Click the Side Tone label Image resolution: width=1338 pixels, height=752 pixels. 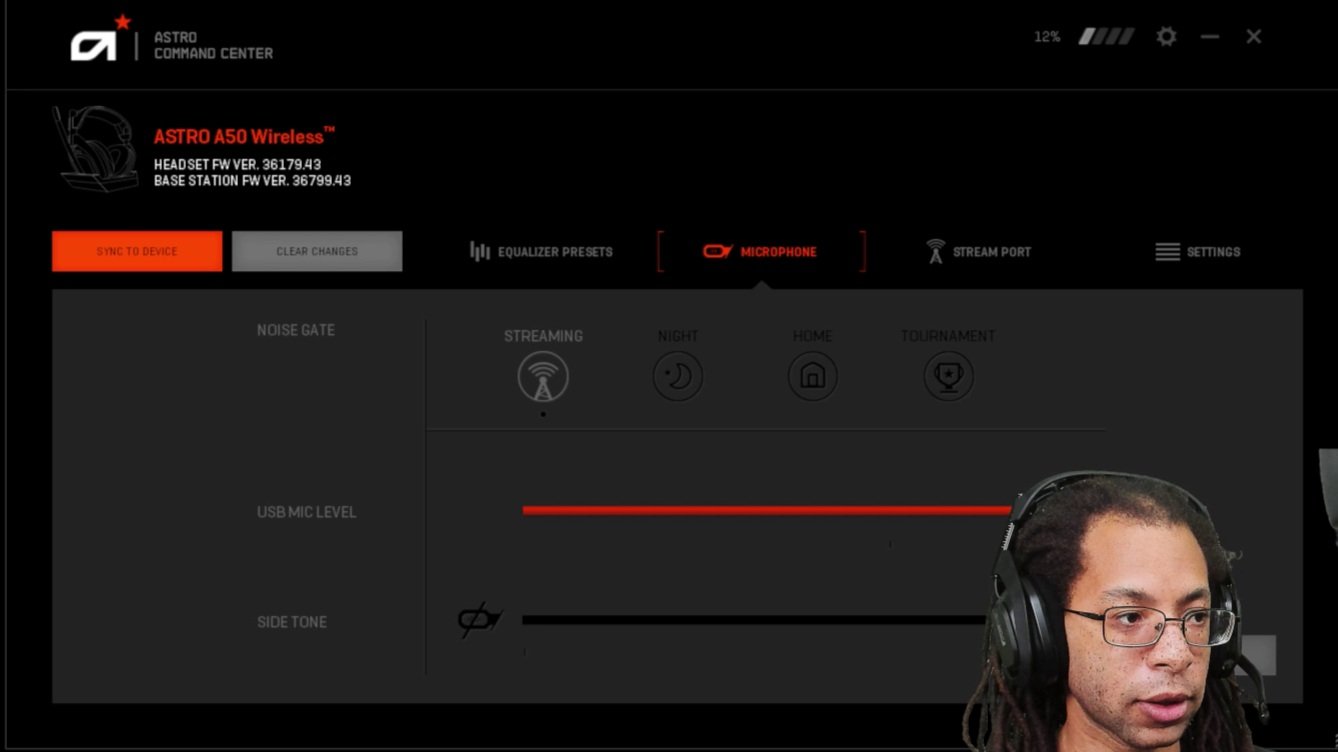pos(292,622)
